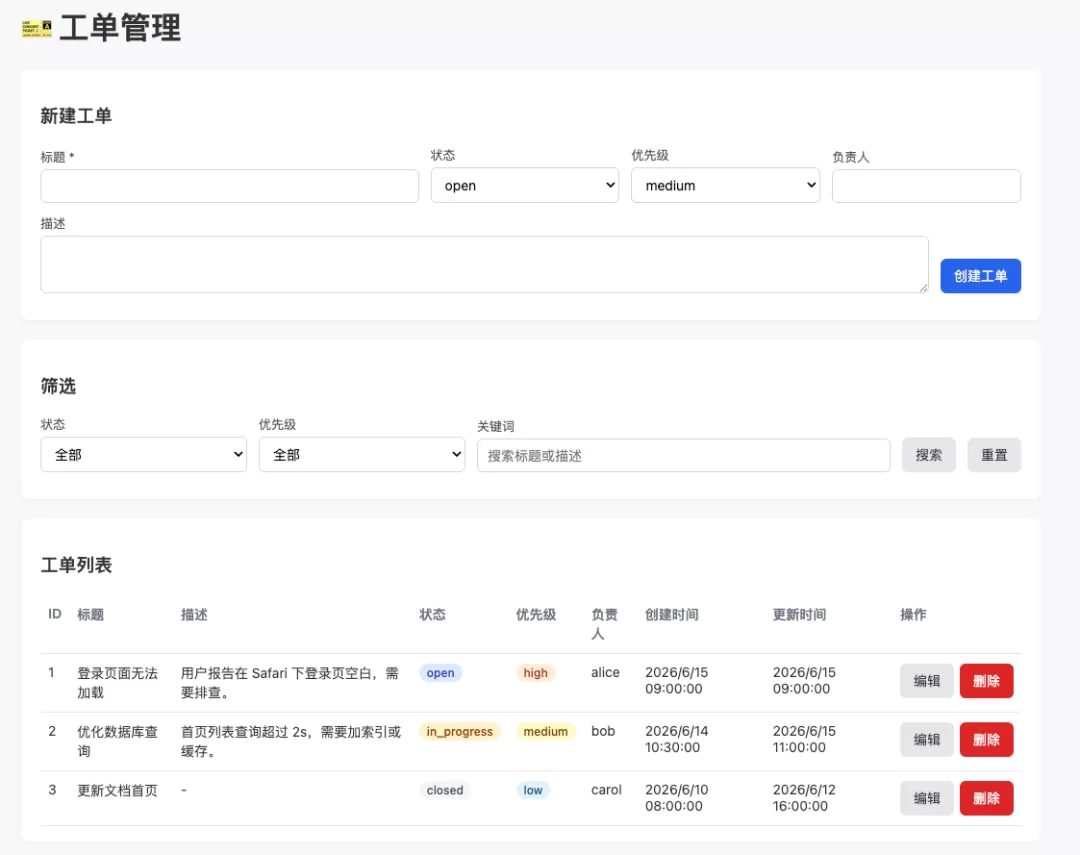This screenshot has height=855, width=1080.
Task: Click the low priority badge
Action: click(x=532, y=790)
